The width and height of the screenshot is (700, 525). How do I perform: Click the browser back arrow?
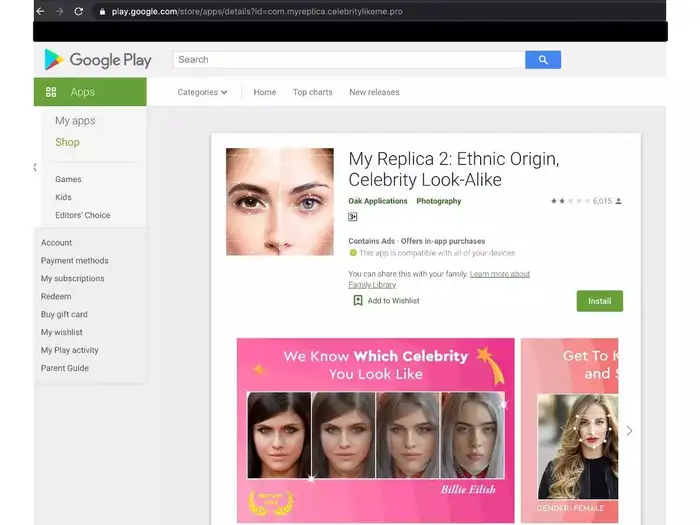point(40,11)
